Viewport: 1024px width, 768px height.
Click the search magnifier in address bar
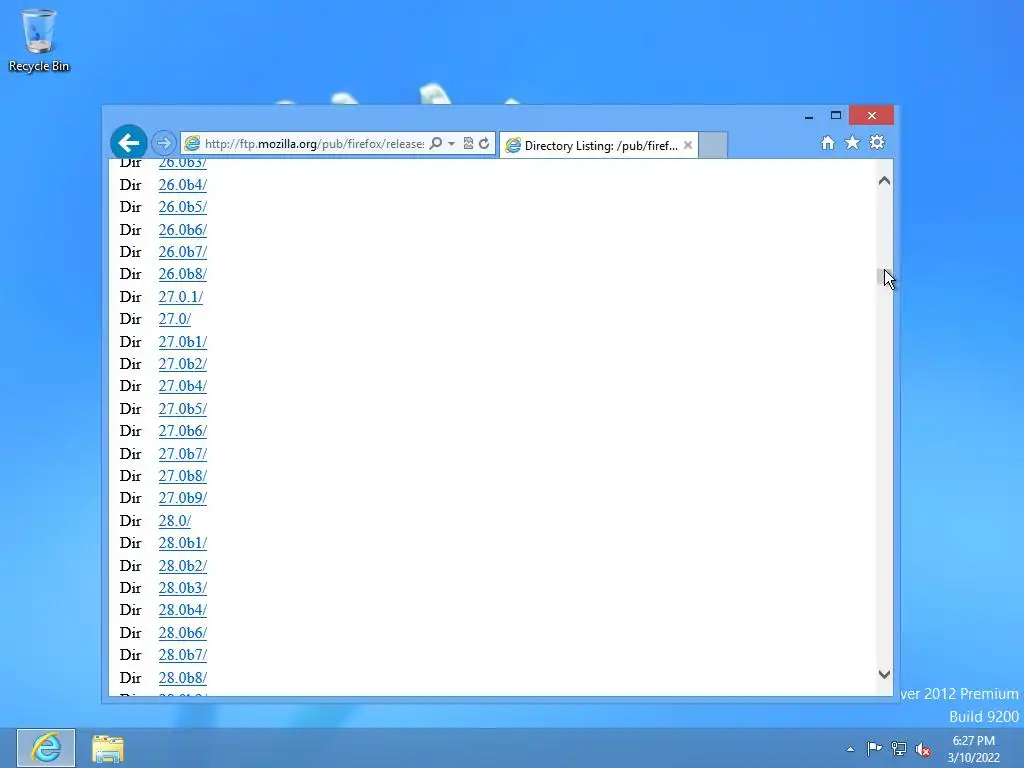click(436, 143)
